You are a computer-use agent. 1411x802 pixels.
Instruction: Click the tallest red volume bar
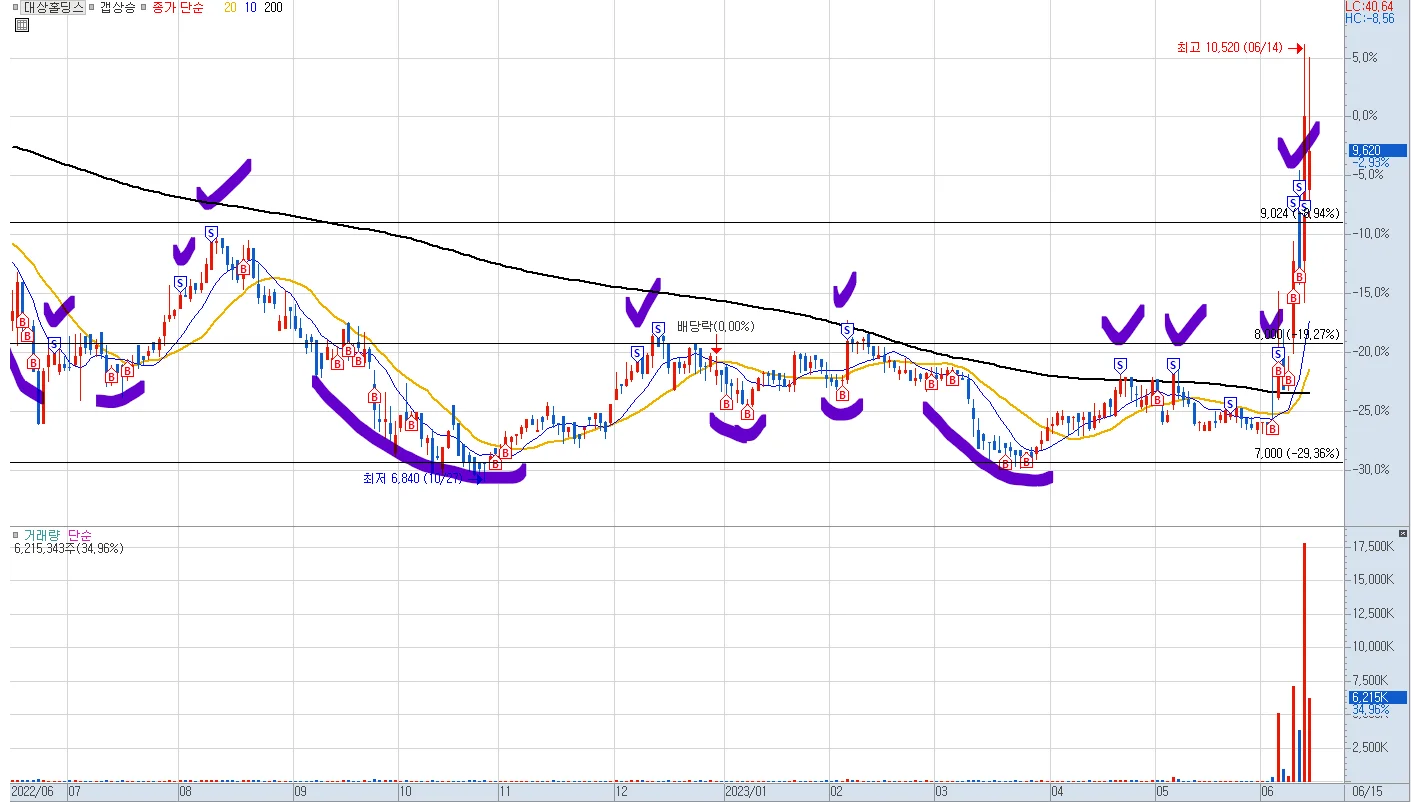tap(1304, 662)
